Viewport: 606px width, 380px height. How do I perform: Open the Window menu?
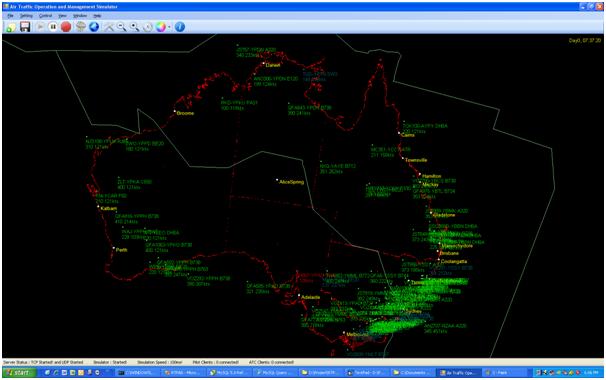(80, 15)
